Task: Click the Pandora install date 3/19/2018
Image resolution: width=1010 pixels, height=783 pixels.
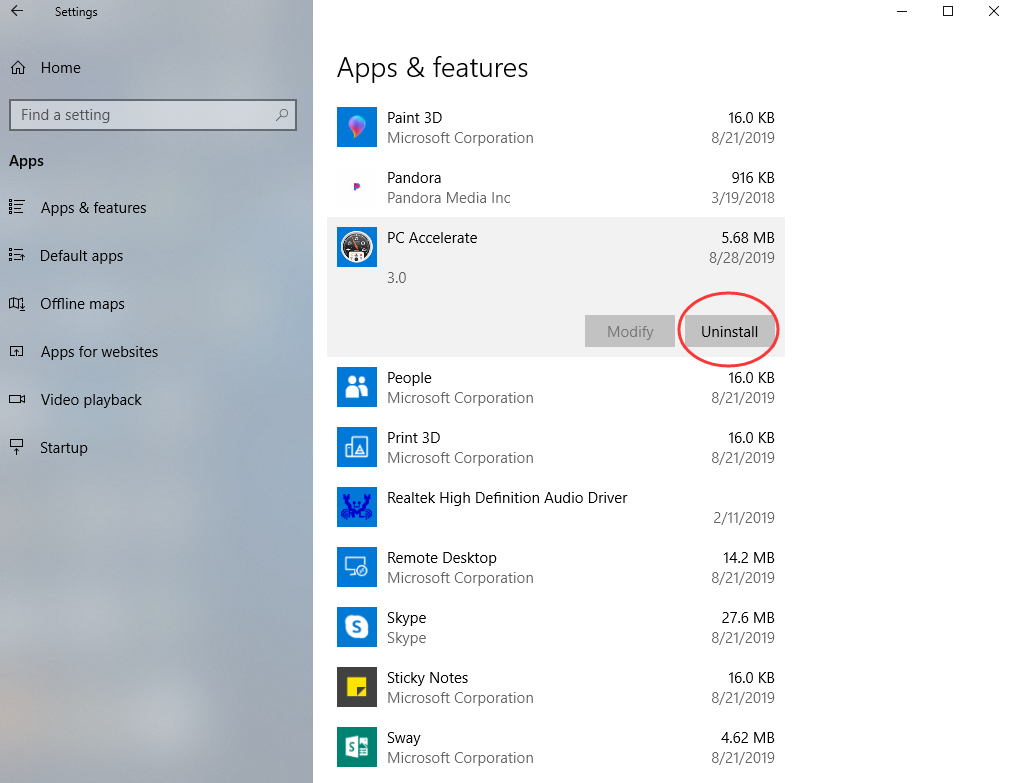Action: pos(743,198)
